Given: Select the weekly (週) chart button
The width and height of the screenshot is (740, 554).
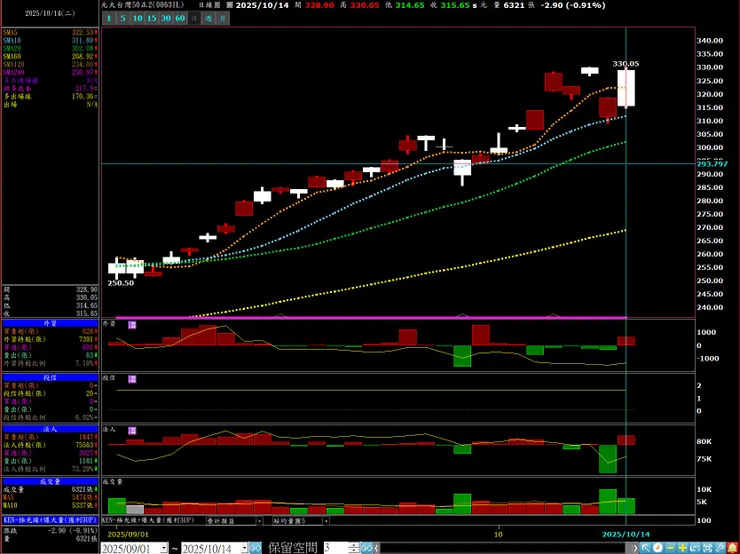Looking at the screenshot, I should [x=208, y=18].
